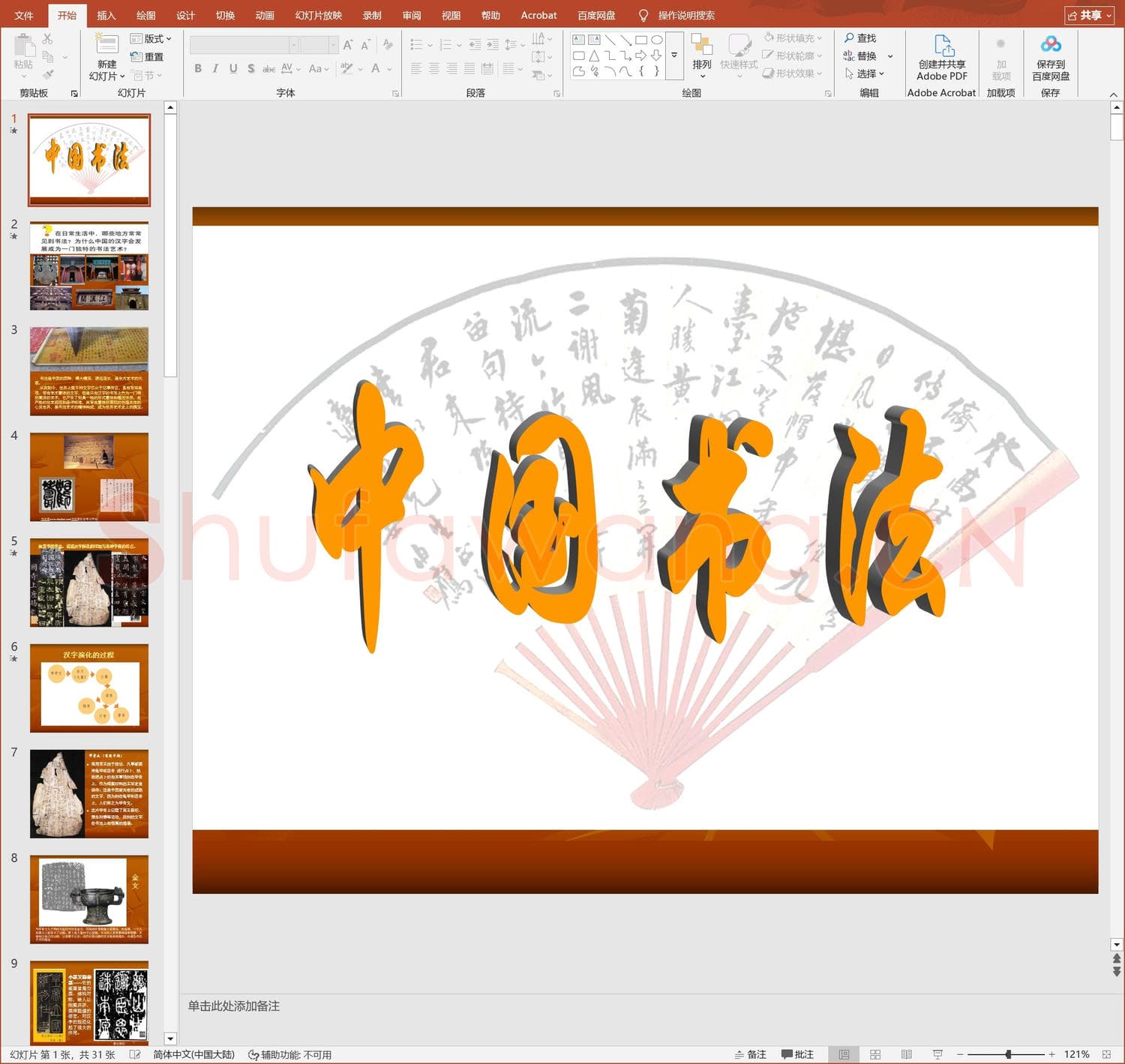Open the Replace dropdown arrow
This screenshot has height=1064, width=1125.
point(890,56)
